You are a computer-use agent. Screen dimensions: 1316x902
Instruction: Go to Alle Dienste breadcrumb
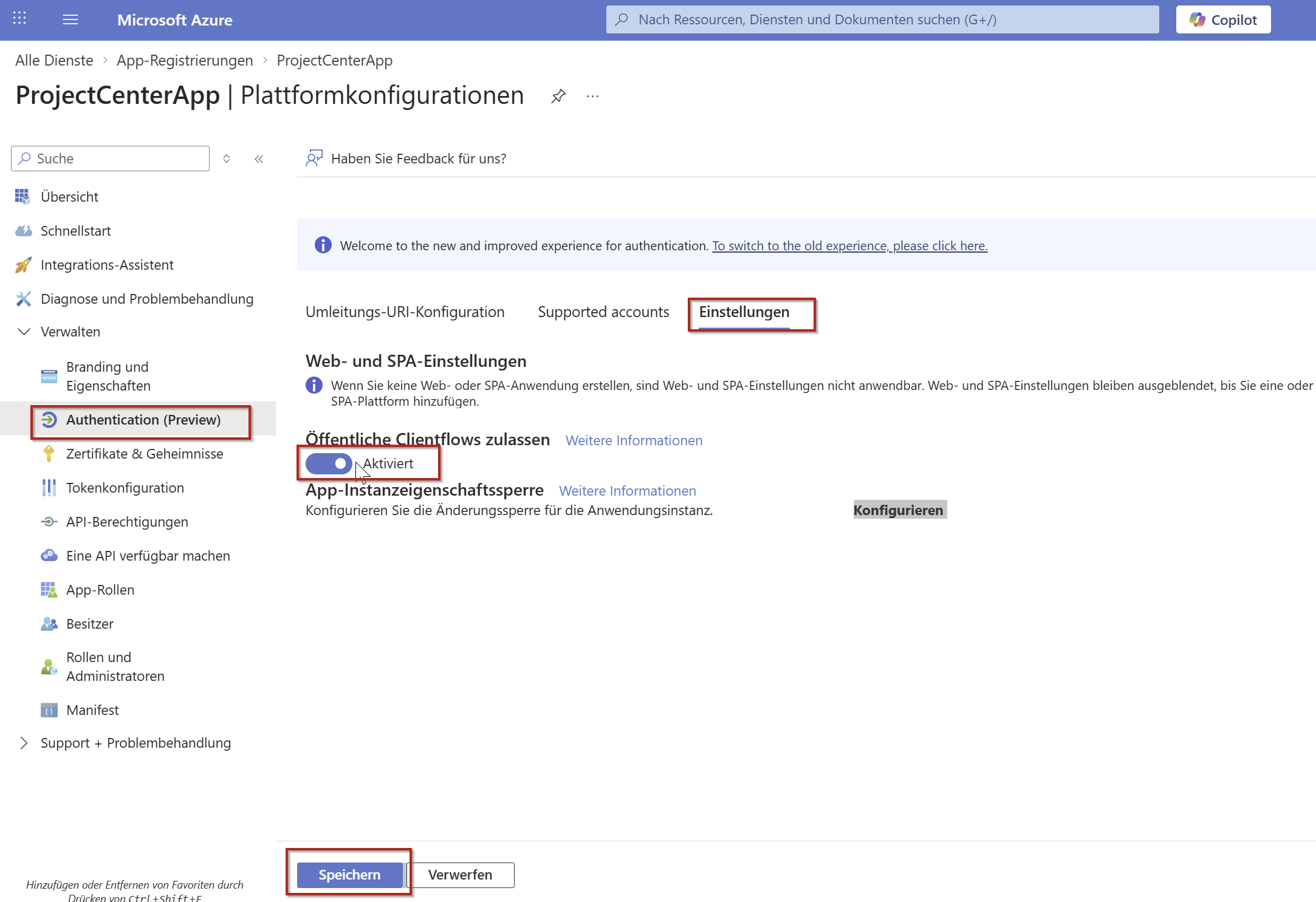tap(54, 60)
